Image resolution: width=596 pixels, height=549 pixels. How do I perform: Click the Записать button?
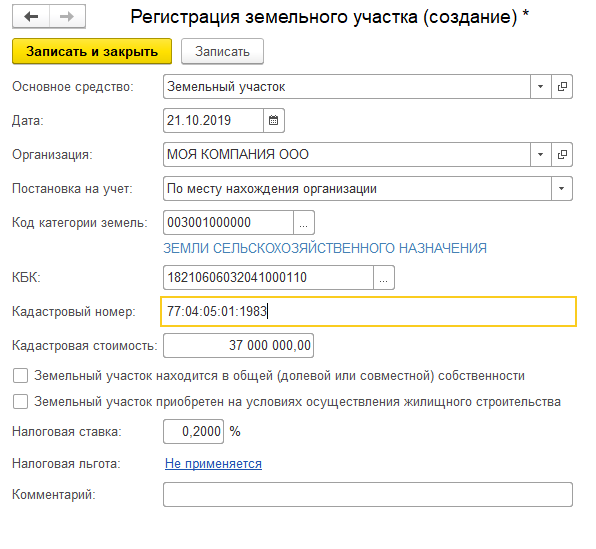coord(222,51)
